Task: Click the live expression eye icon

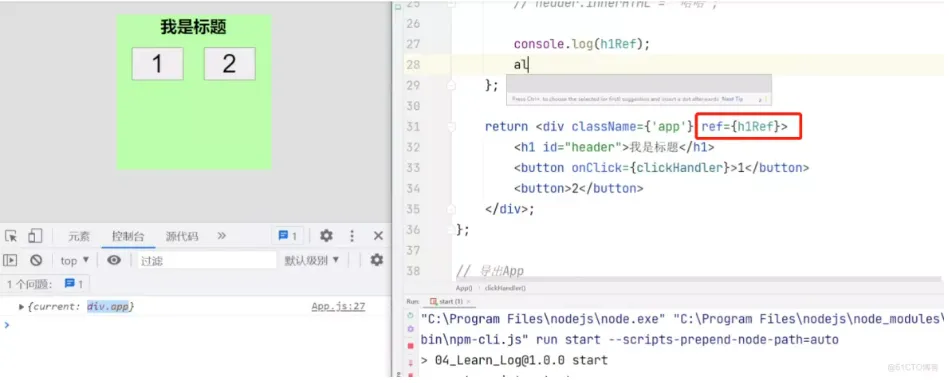Action: click(x=114, y=260)
